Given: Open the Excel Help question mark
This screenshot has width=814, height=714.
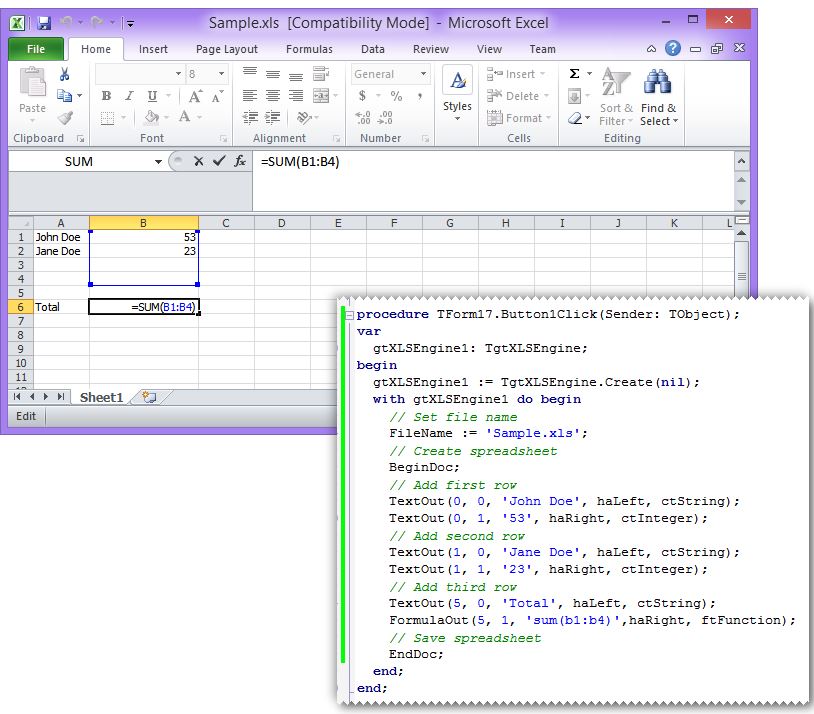Looking at the screenshot, I should [x=673, y=48].
